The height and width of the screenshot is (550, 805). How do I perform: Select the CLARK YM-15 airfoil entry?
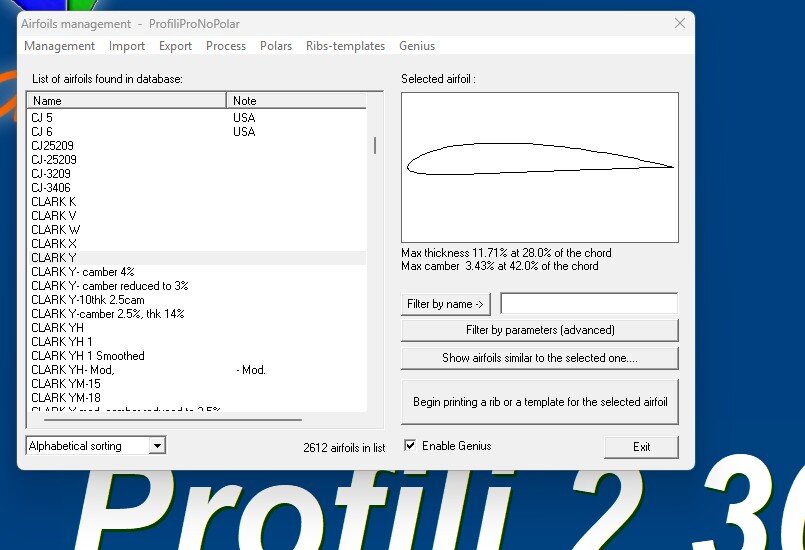[x=66, y=384]
